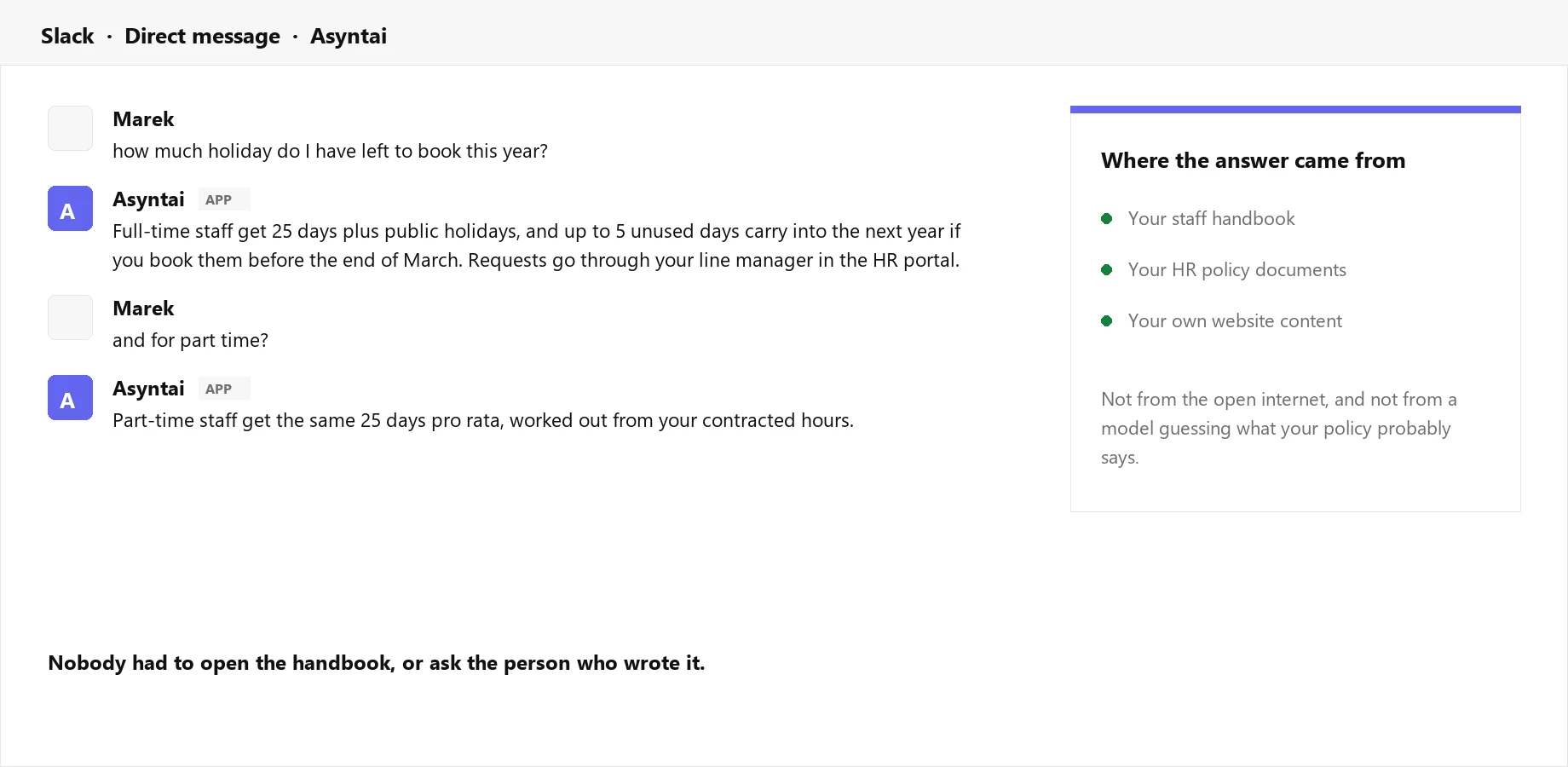Click the Asyntai name in the header
The width and height of the screenshot is (1568, 767).
(x=349, y=36)
